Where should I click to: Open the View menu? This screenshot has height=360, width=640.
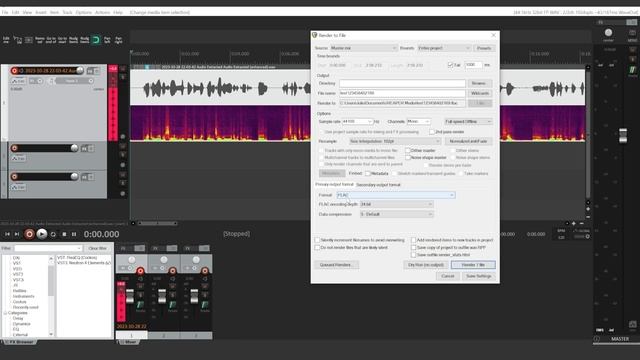[x=27, y=13]
